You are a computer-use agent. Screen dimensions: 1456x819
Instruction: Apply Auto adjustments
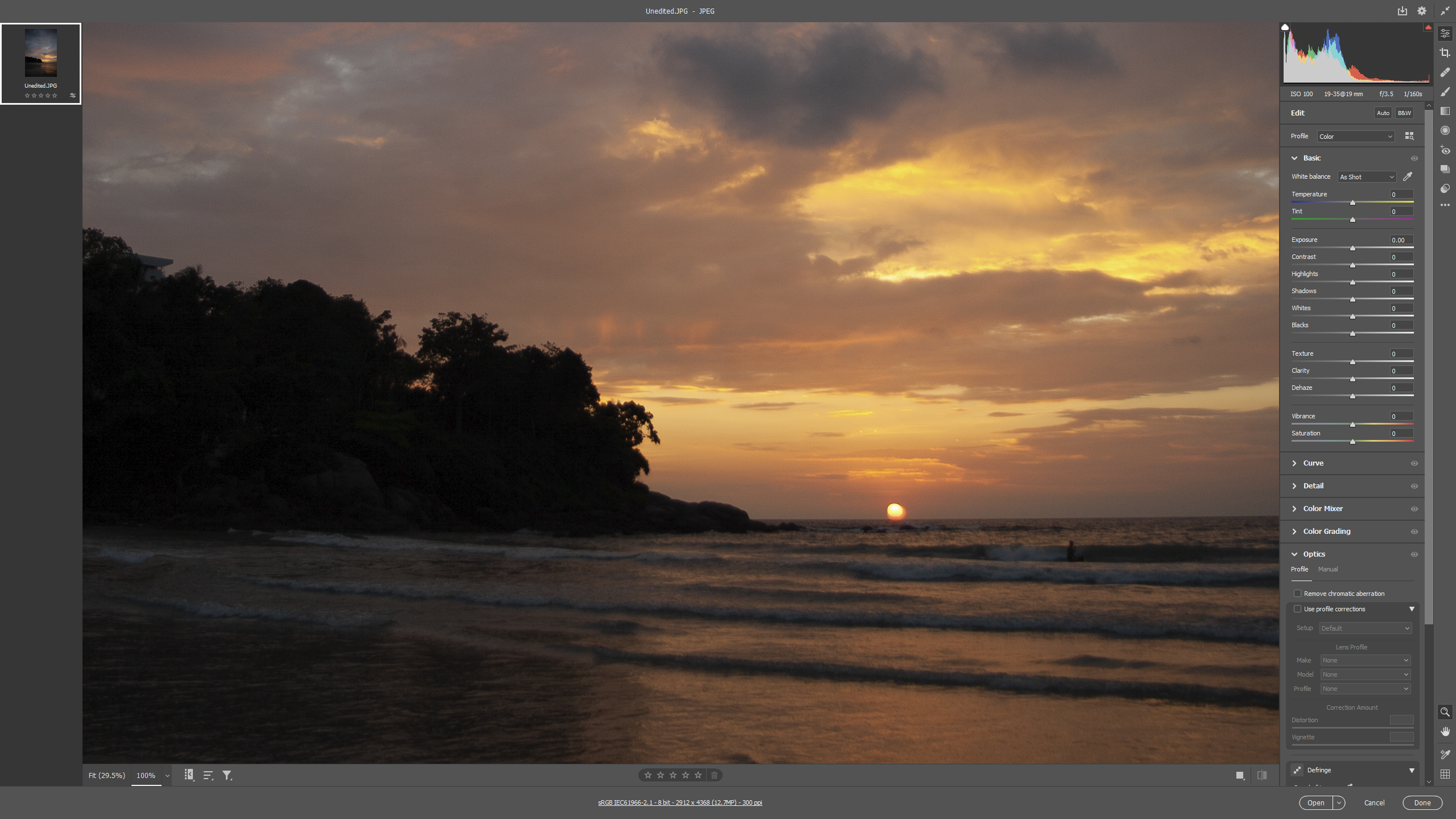pos(1383,113)
